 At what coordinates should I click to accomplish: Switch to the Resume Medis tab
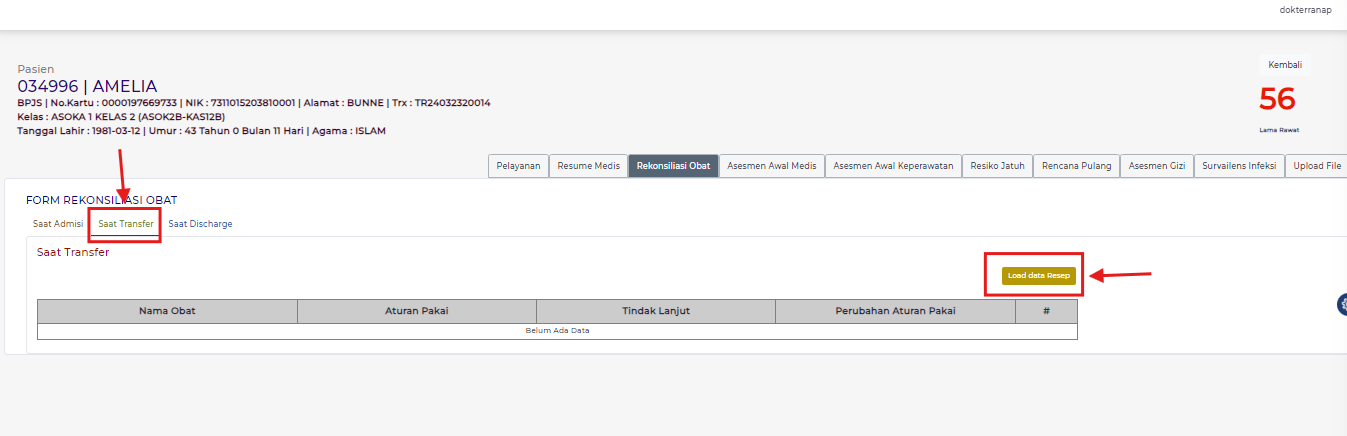(588, 166)
